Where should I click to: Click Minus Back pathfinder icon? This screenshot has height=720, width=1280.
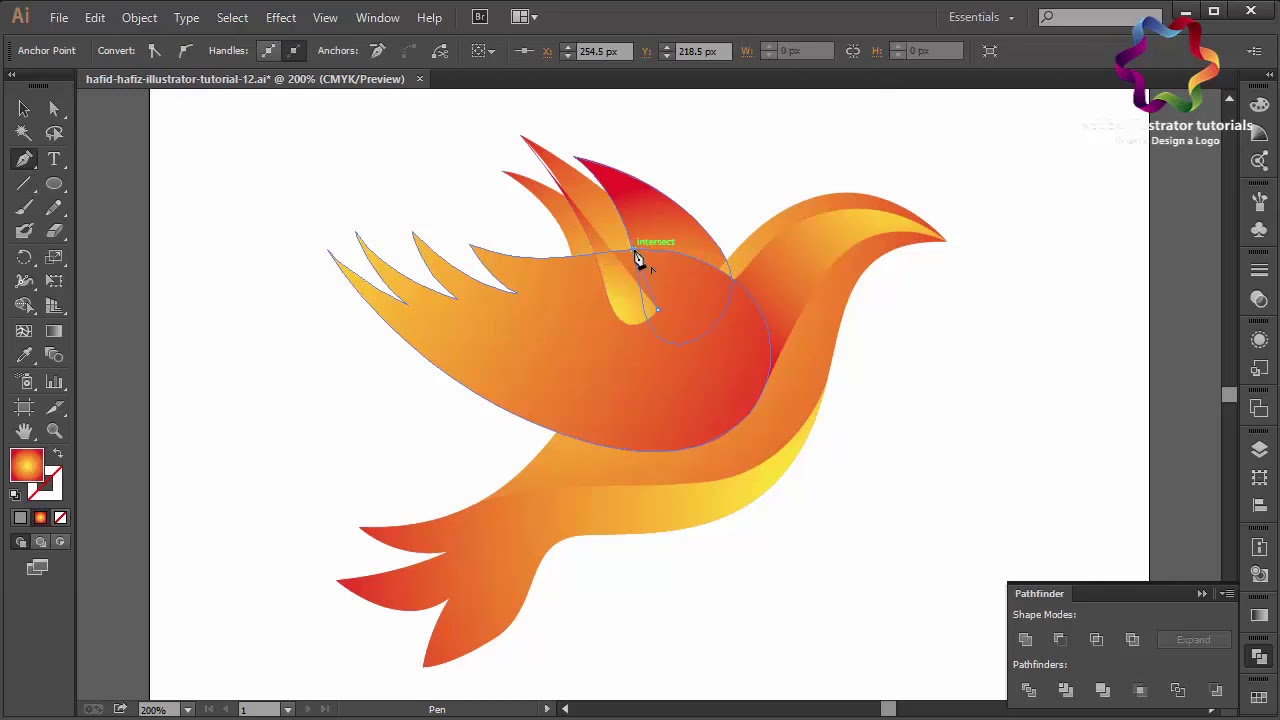tap(1216, 690)
